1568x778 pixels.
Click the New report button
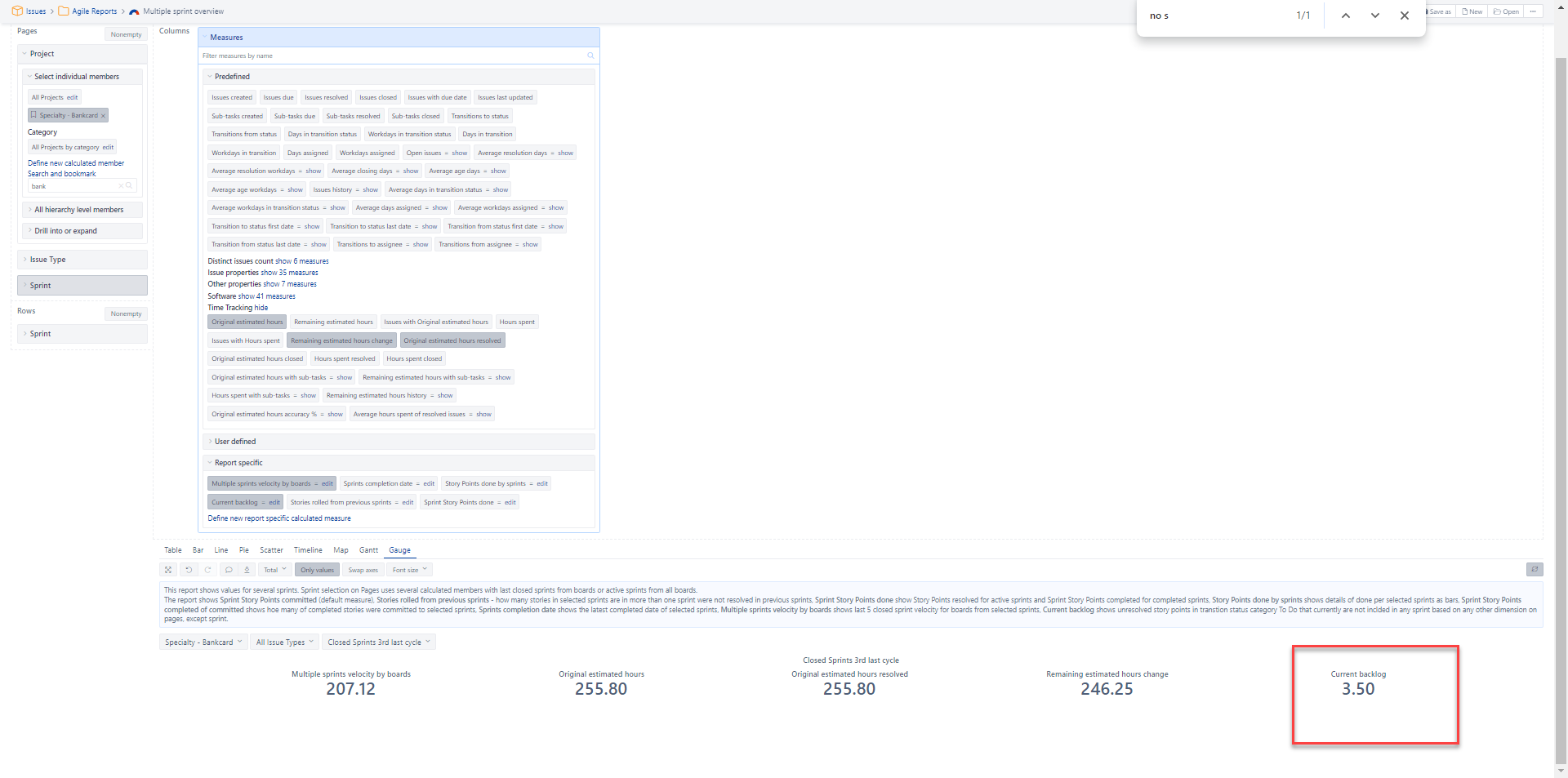pos(1472,11)
